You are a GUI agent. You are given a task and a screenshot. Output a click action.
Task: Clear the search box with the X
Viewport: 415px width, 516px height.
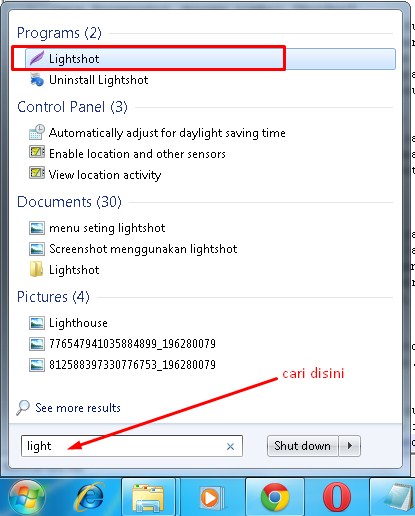pyautogui.click(x=230, y=446)
